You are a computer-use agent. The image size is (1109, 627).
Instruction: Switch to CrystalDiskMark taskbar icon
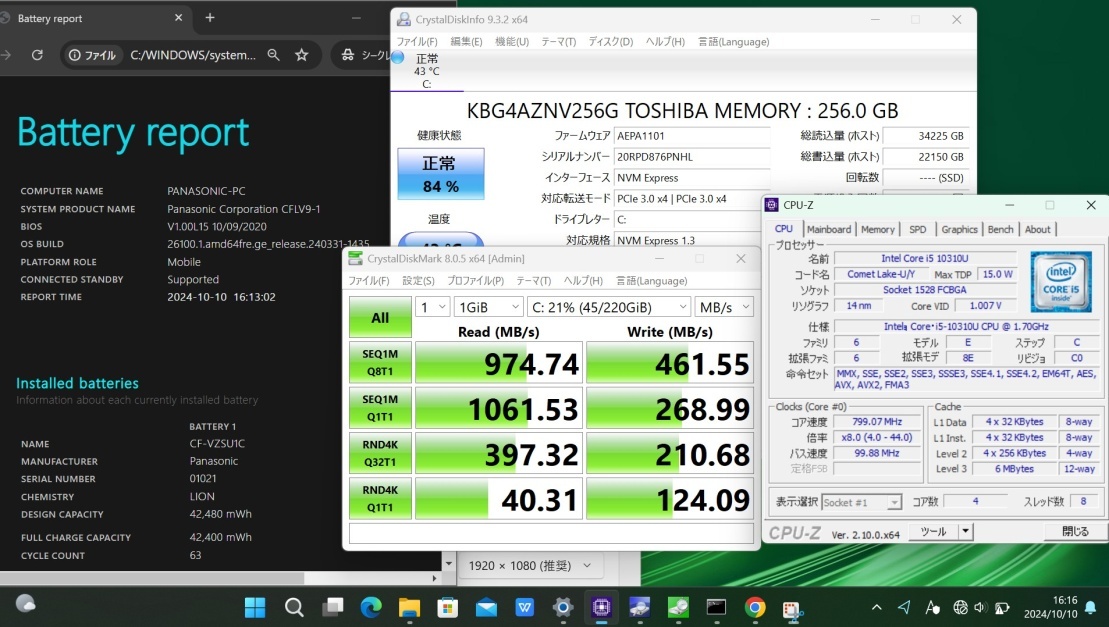[x=678, y=607]
